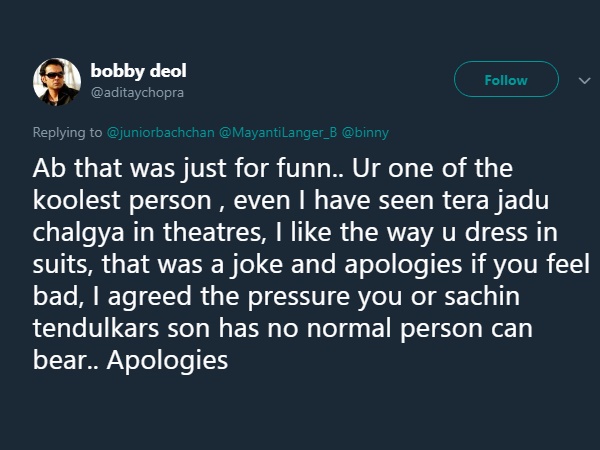
Task: Click the word 'sachin' in the tweet
Action: tap(482, 296)
